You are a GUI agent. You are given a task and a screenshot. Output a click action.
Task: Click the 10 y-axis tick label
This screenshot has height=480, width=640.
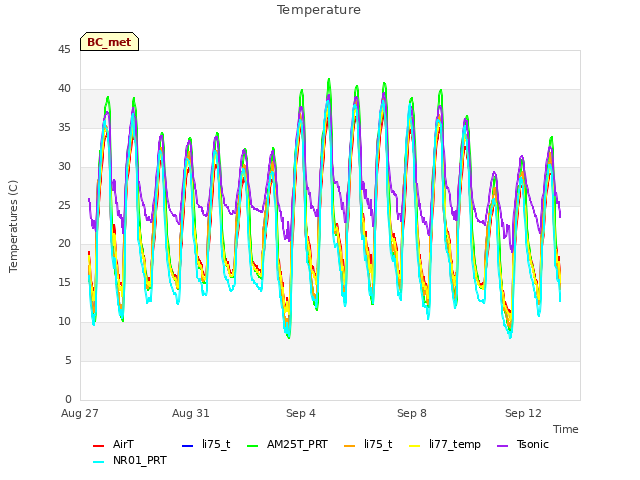[x=64, y=322]
